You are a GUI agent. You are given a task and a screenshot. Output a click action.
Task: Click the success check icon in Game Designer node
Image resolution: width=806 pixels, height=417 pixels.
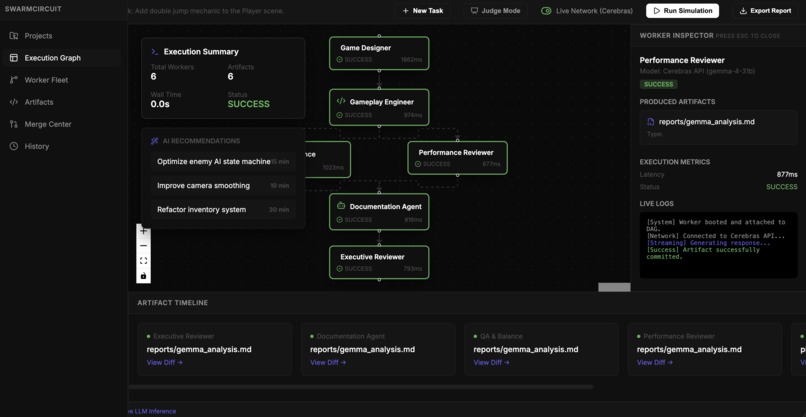tap(339, 60)
